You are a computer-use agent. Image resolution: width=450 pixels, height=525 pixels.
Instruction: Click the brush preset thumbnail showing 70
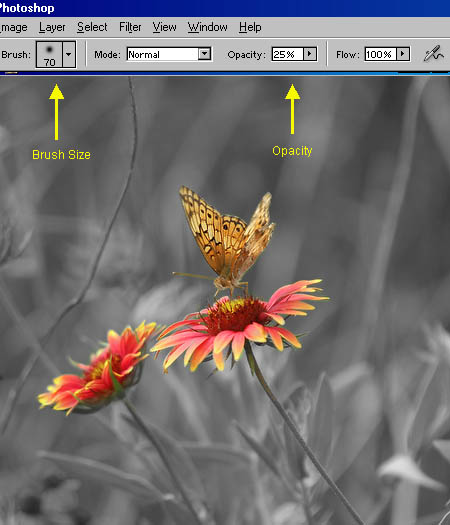(x=49, y=54)
